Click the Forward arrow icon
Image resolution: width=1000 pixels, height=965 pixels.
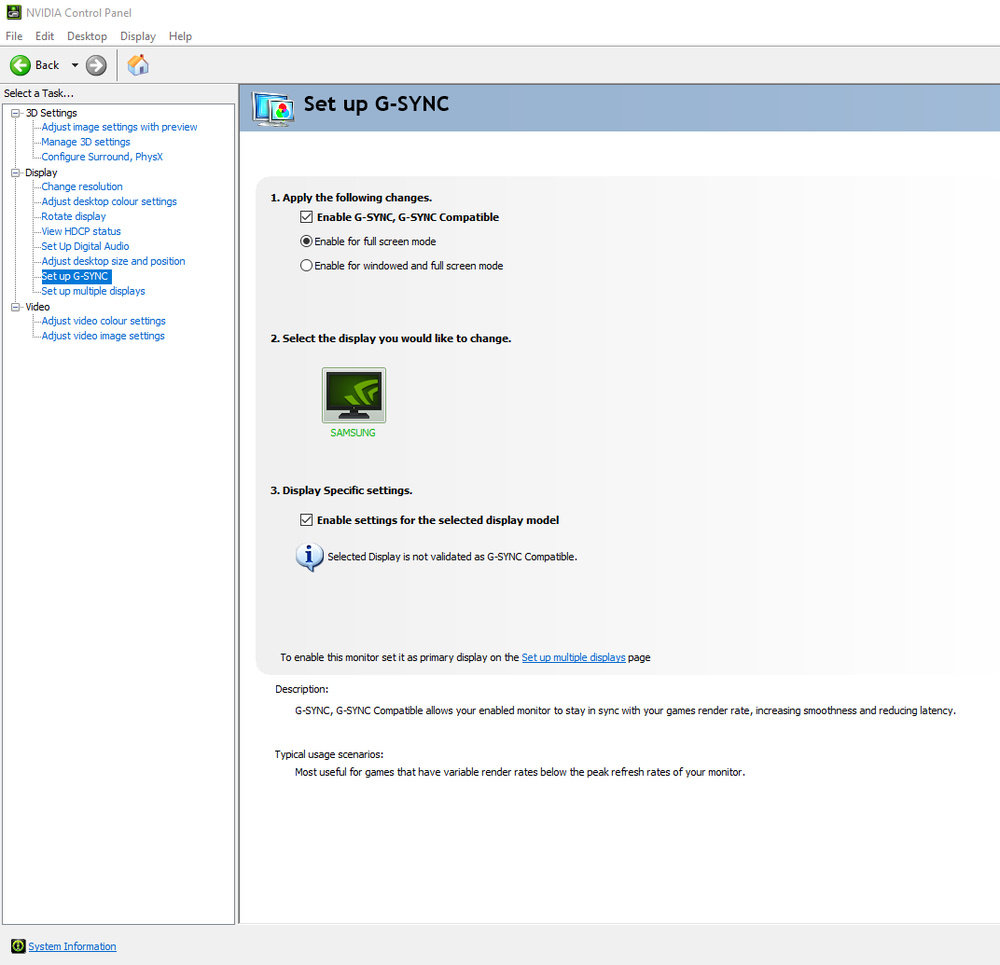(x=96, y=65)
